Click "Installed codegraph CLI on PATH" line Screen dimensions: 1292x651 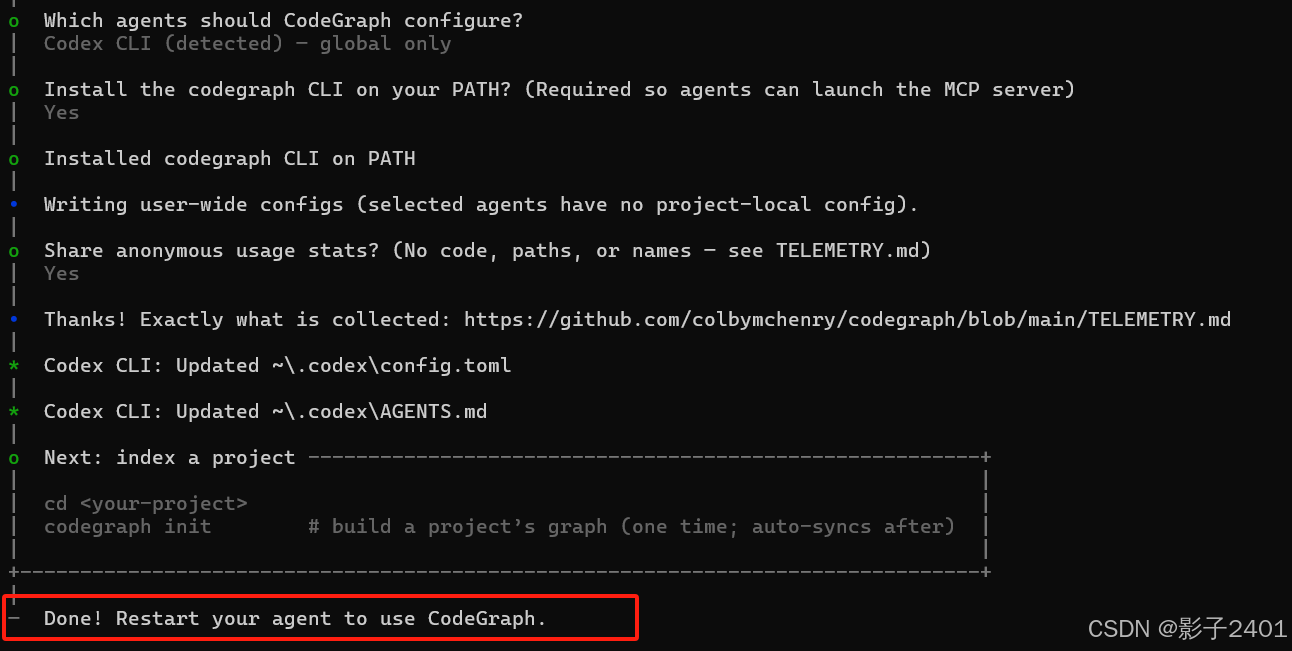(229, 158)
